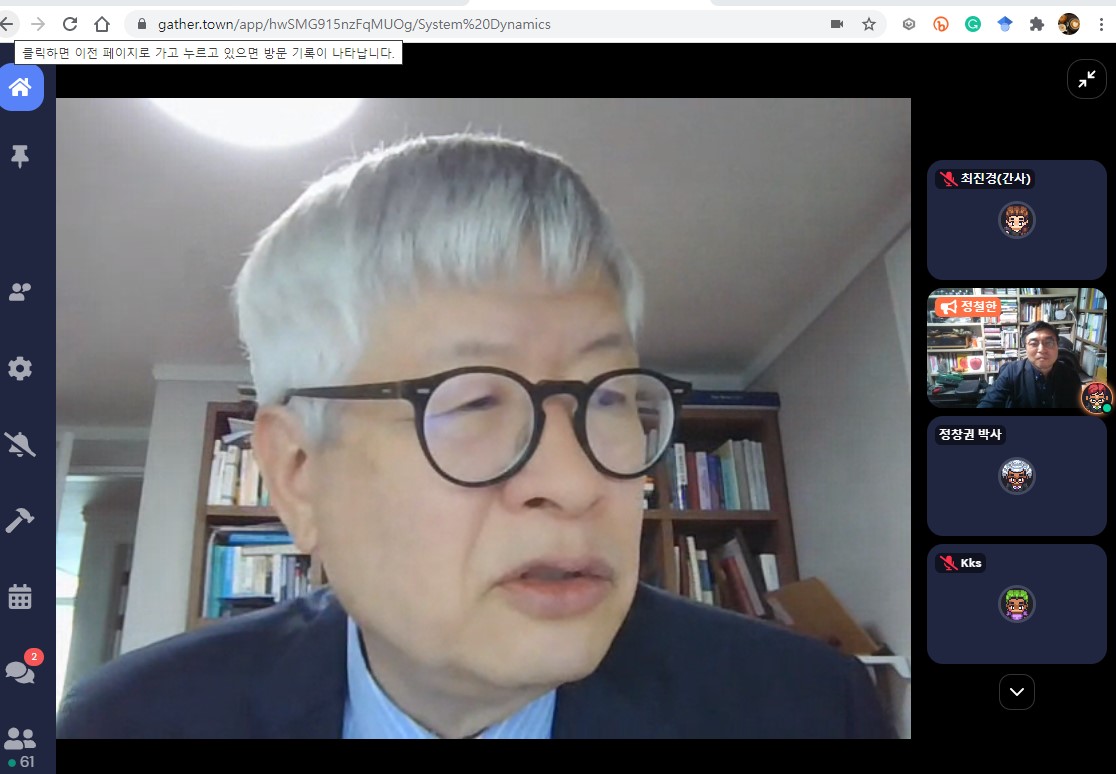Go to the browser home page
1116x774 pixels.
point(102,24)
